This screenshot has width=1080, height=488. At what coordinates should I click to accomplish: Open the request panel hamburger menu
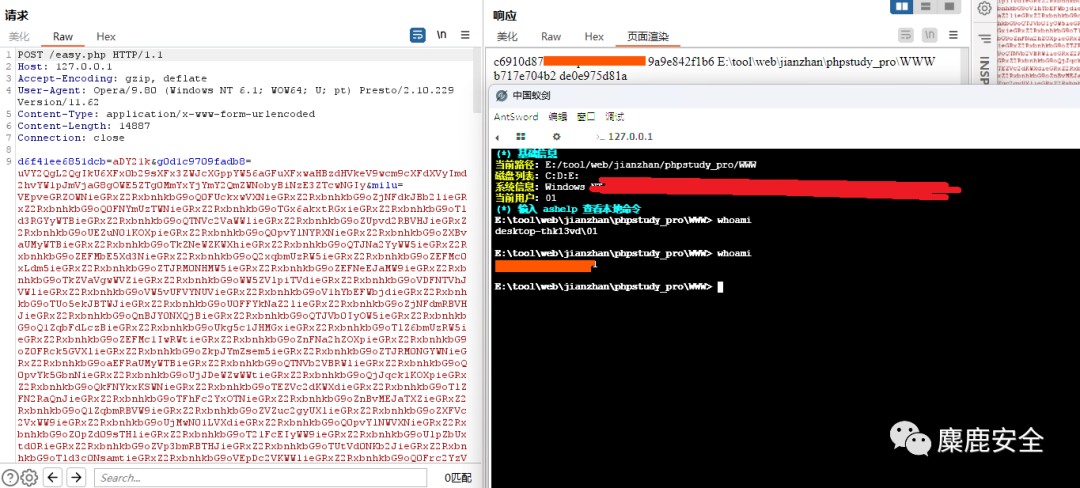[x=465, y=35]
